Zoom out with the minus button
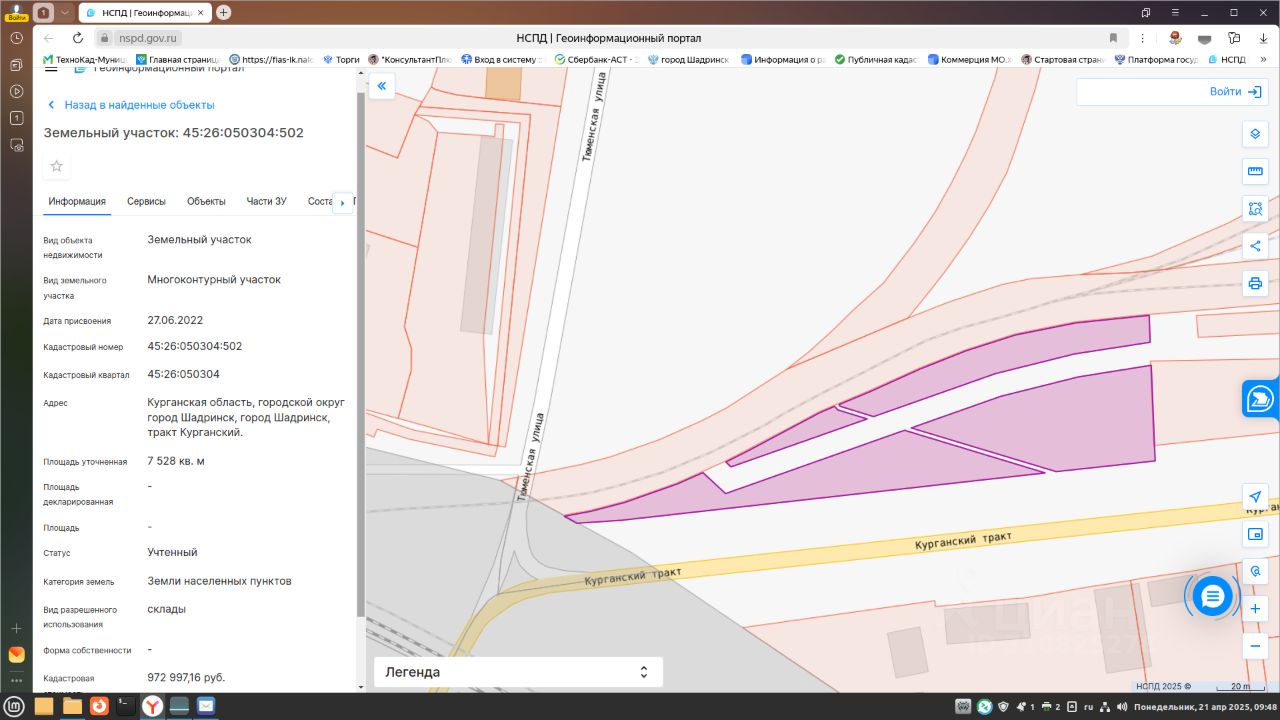This screenshot has height=720, width=1280. tap(1255, 646)
